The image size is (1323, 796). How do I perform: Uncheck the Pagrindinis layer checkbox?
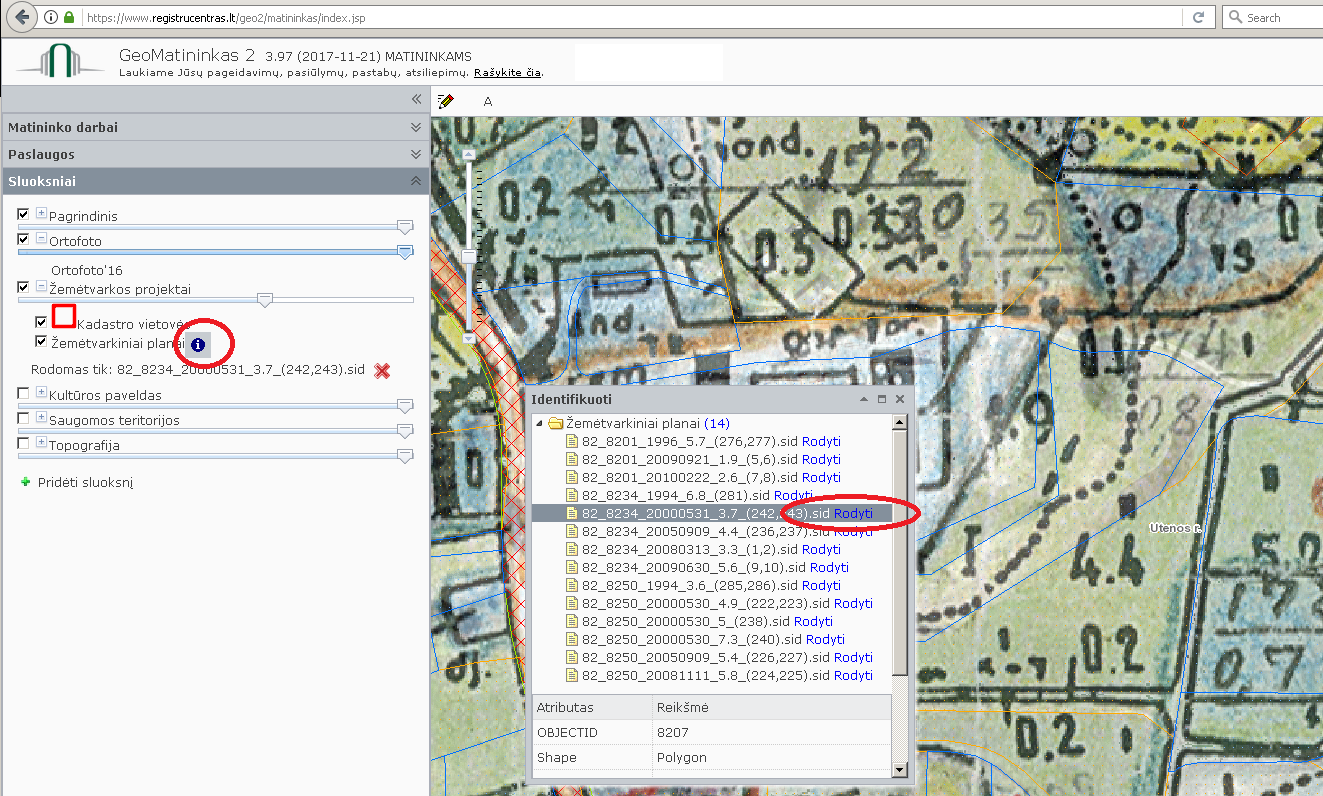click(23, 213)
